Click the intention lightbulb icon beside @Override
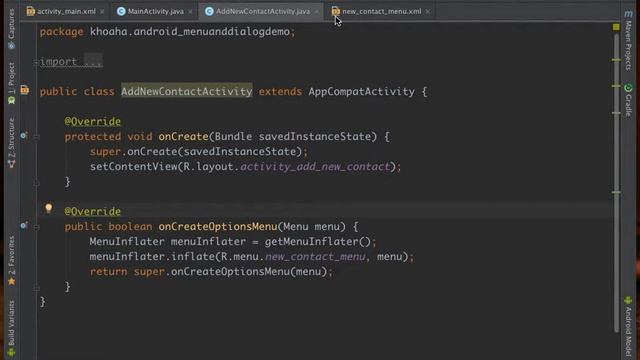Viewport: 640px width, 360px height. point(49,209)
